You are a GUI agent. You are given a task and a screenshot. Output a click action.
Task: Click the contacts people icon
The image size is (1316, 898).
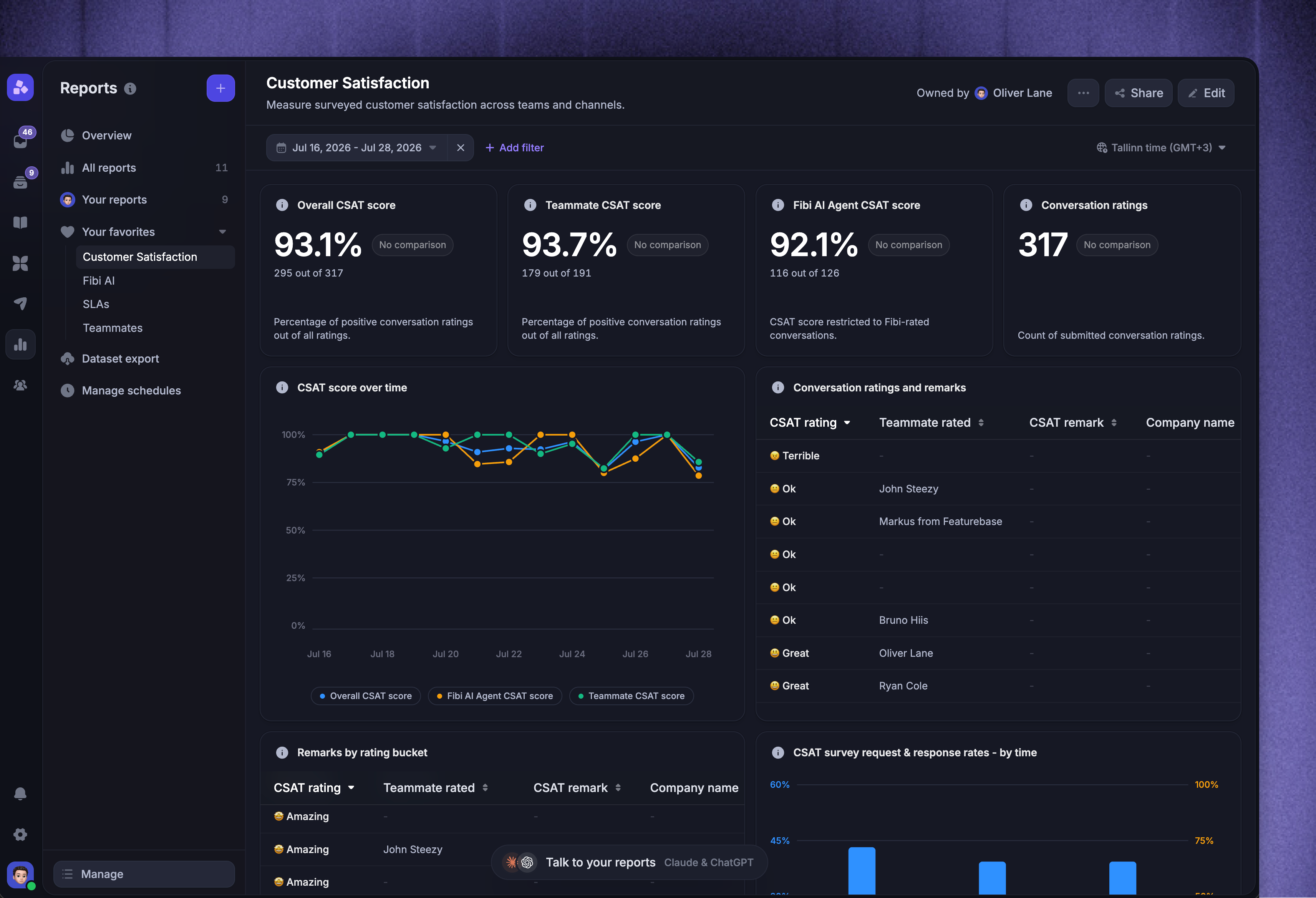pos(20,385)
